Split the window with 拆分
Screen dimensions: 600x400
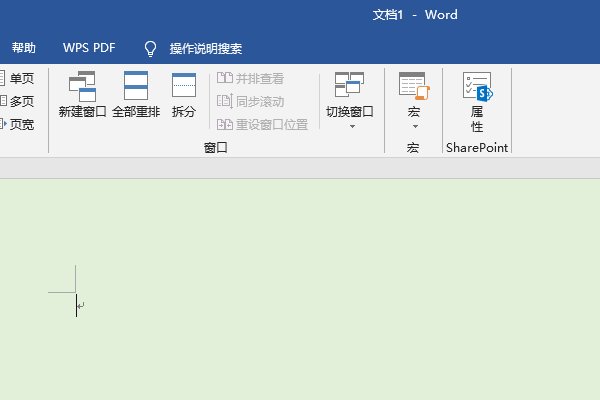click(184, 94)
